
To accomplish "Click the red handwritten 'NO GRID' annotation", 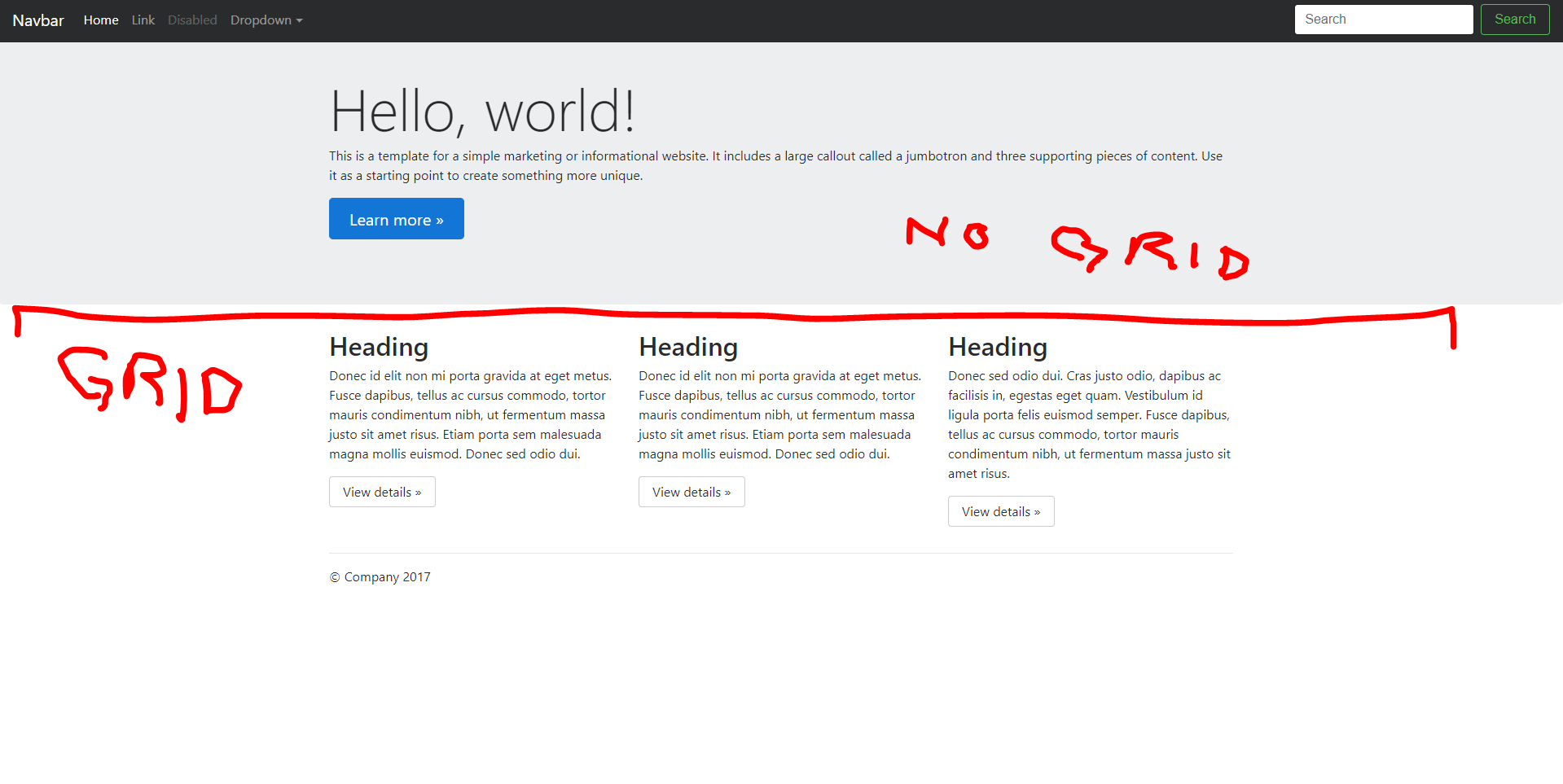I will pyautogui.click(x=1077, y=246).
